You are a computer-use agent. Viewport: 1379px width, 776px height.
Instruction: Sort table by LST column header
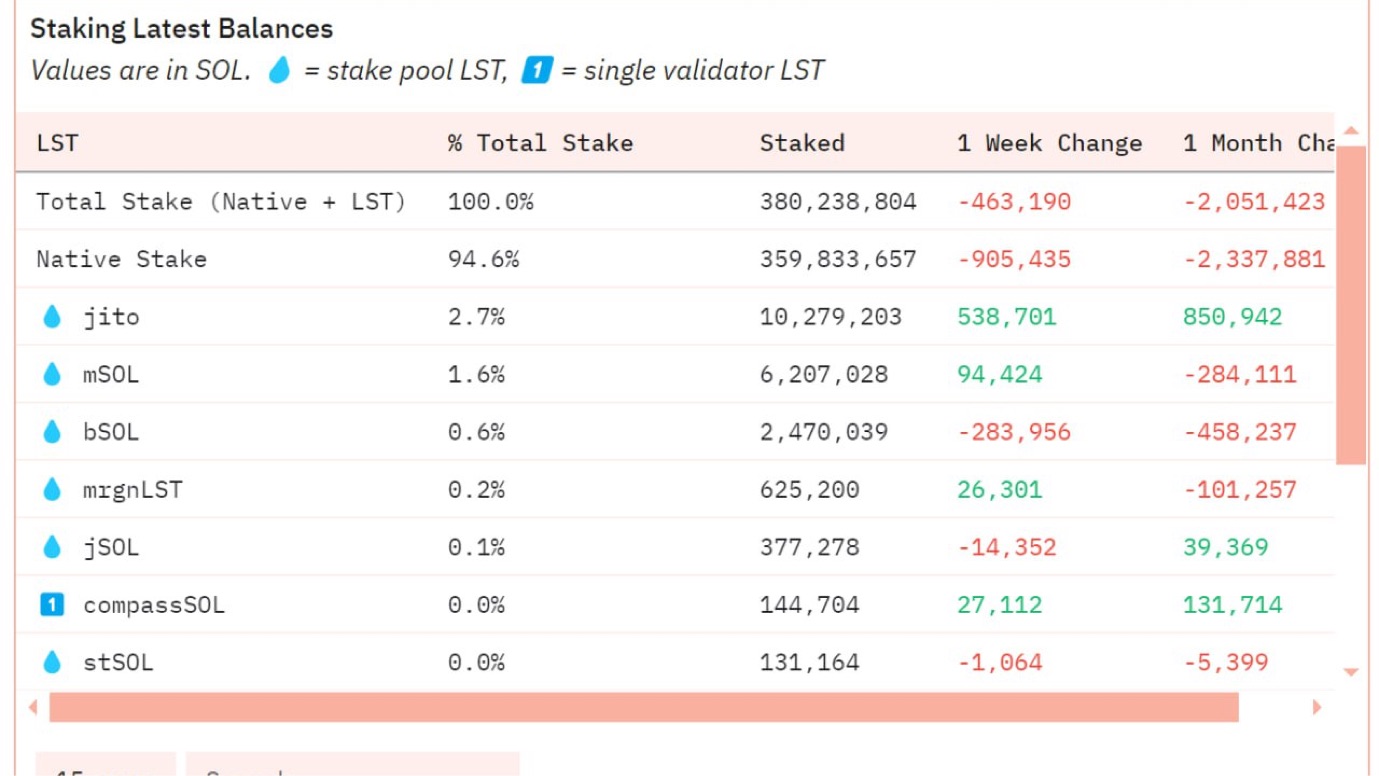tap(57, 143)
